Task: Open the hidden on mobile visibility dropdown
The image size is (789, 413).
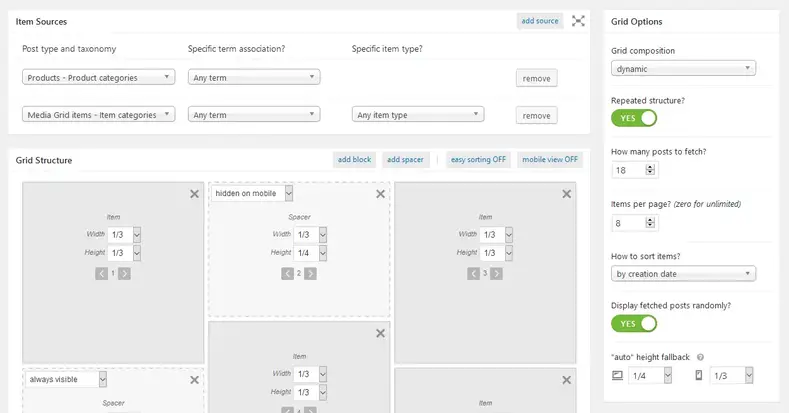Action: click(252, 193)
